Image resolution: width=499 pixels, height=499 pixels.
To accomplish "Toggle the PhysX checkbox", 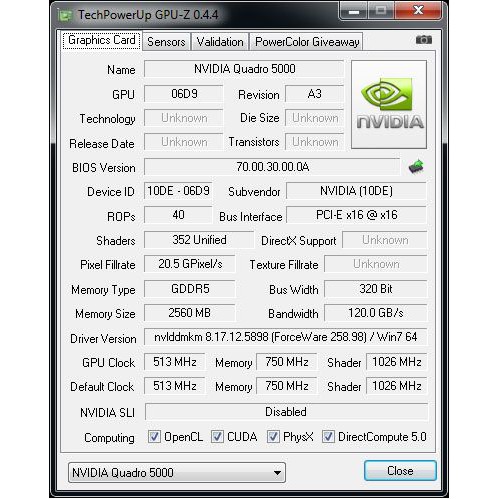I will (273, 437).
